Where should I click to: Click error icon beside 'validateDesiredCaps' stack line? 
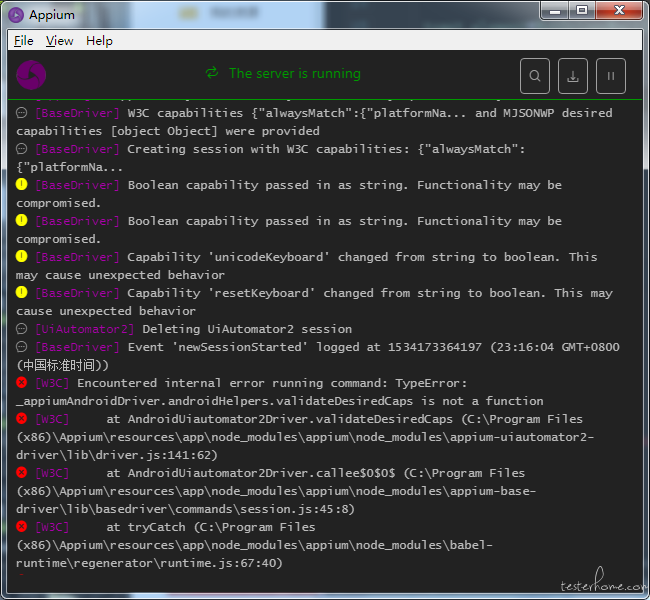pyautogui.click(x=22, y=418)
